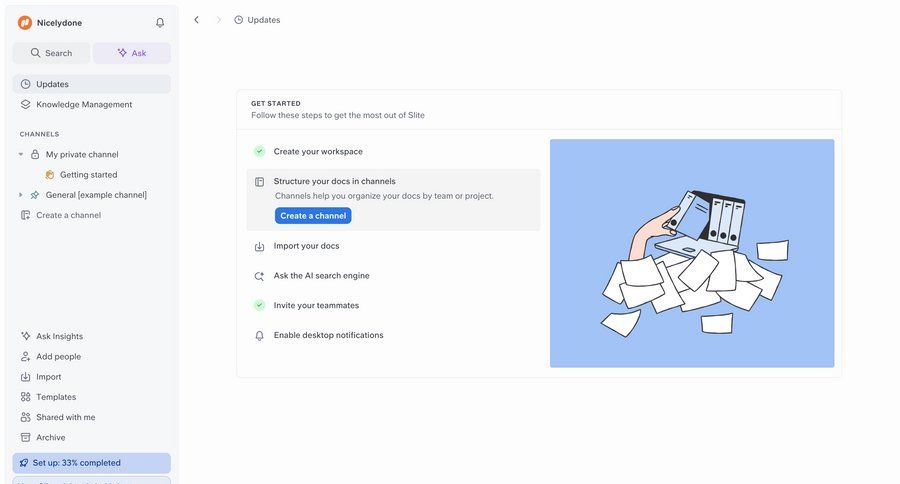900x484 pixels.
Task: Open the Getting started doc
Action: pos(88,175)
